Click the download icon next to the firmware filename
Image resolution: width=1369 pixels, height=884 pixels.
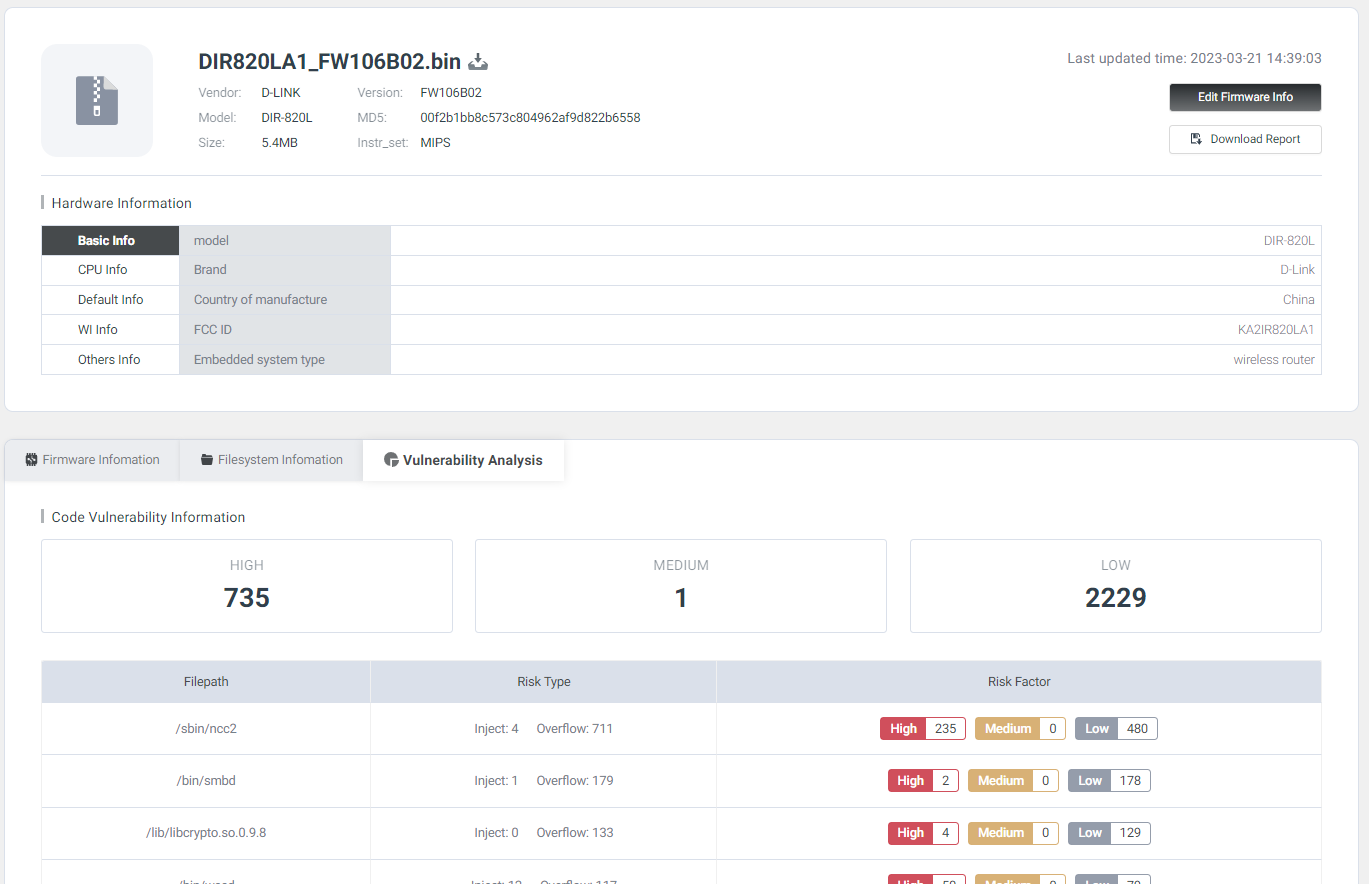click(x=478, y=62)
